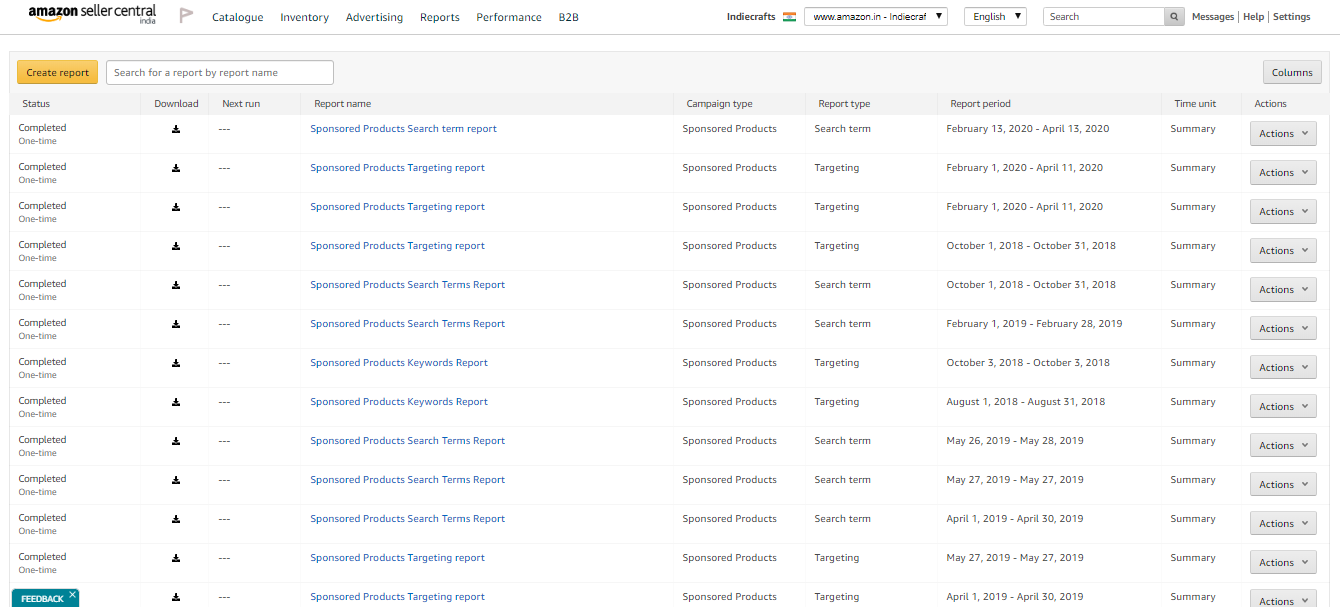Click the Next run column header
Screen dimensions: 1340x607
coord(241,104)
